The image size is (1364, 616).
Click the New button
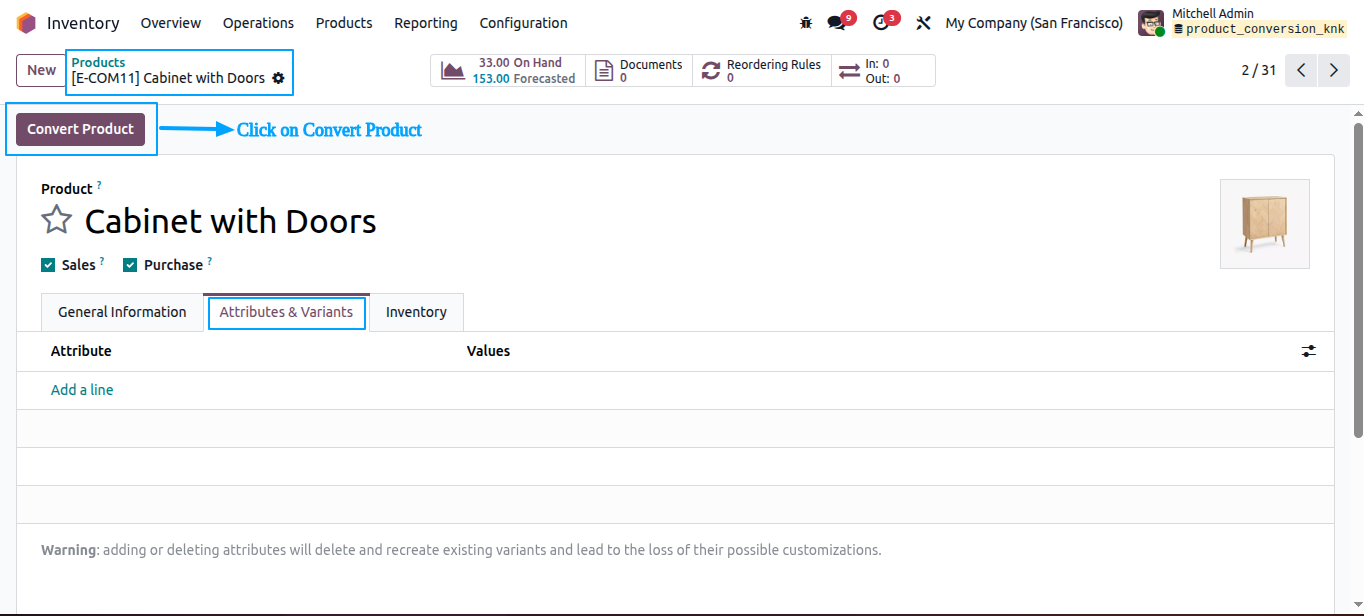pyautogui.click(x=41, y=70)
